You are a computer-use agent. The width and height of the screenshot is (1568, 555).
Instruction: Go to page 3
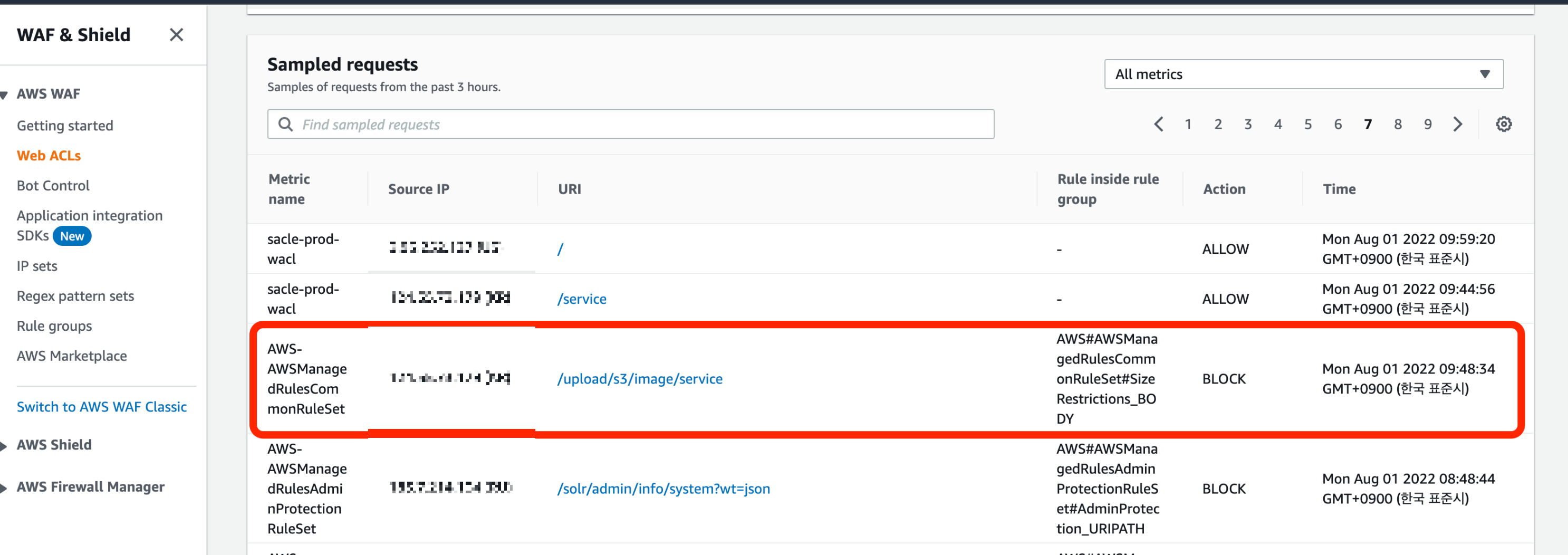[x=1248, y=124]
